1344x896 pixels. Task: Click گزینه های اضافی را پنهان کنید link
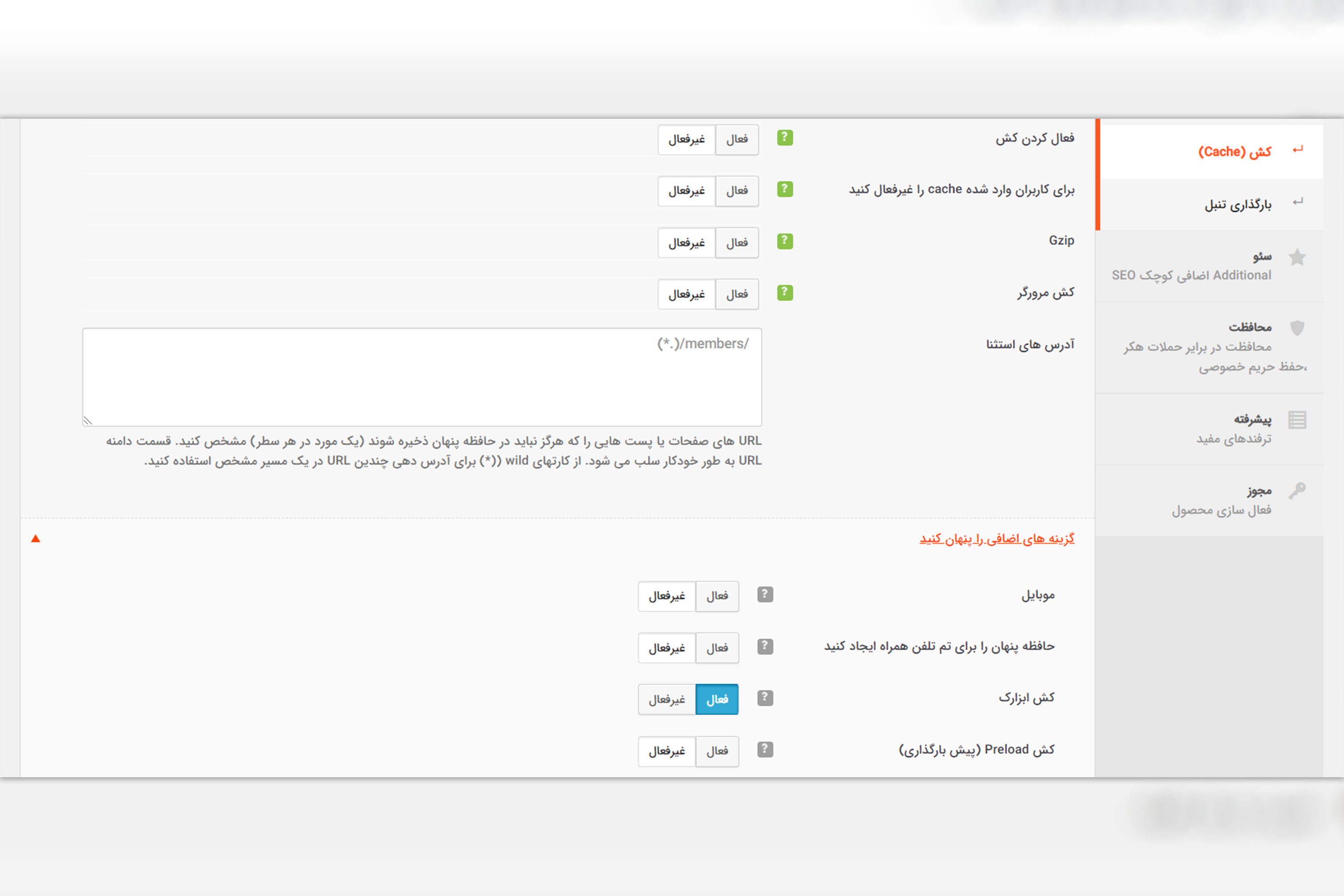pos(996,539)
